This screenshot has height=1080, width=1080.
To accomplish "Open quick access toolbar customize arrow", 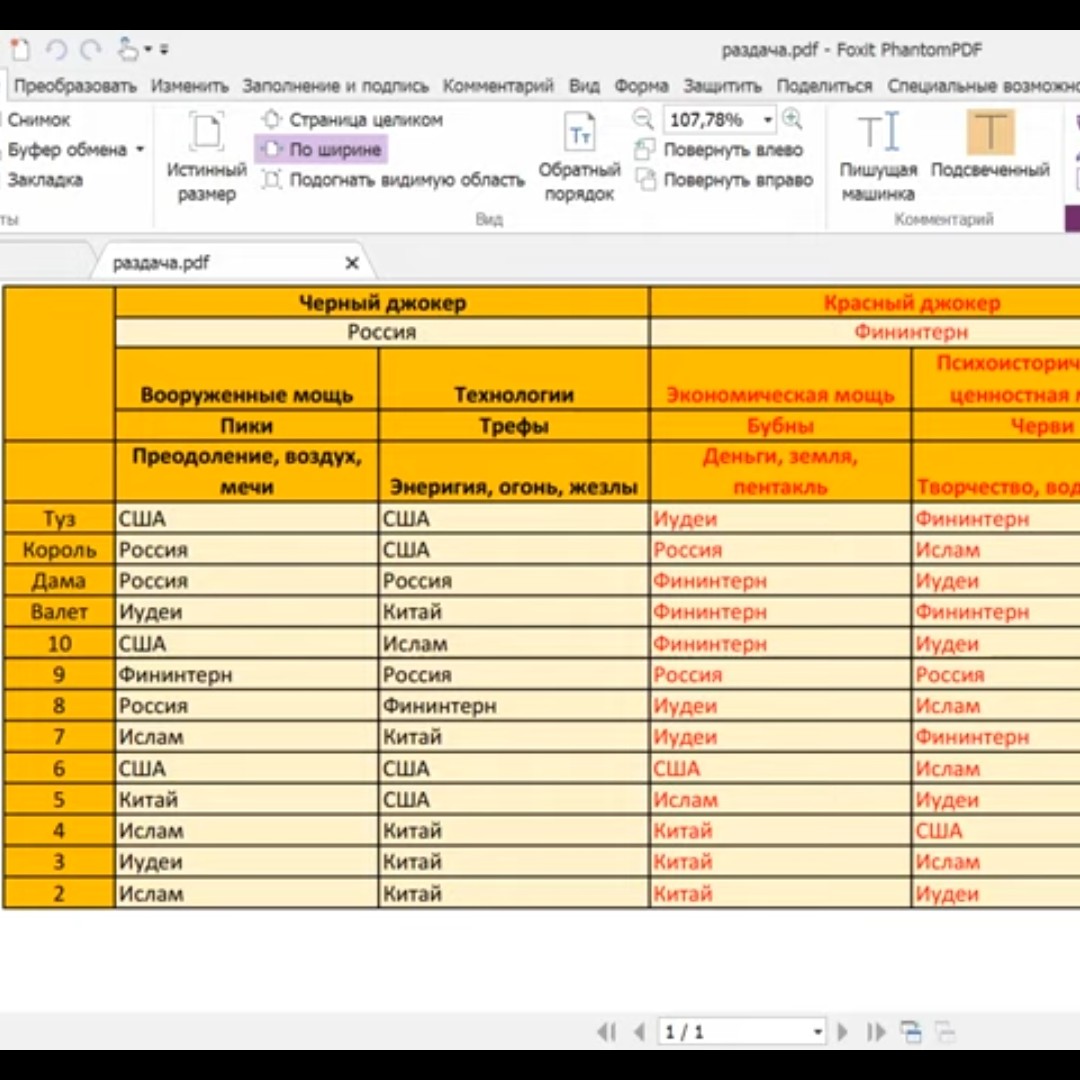I will tap(164, 50).
